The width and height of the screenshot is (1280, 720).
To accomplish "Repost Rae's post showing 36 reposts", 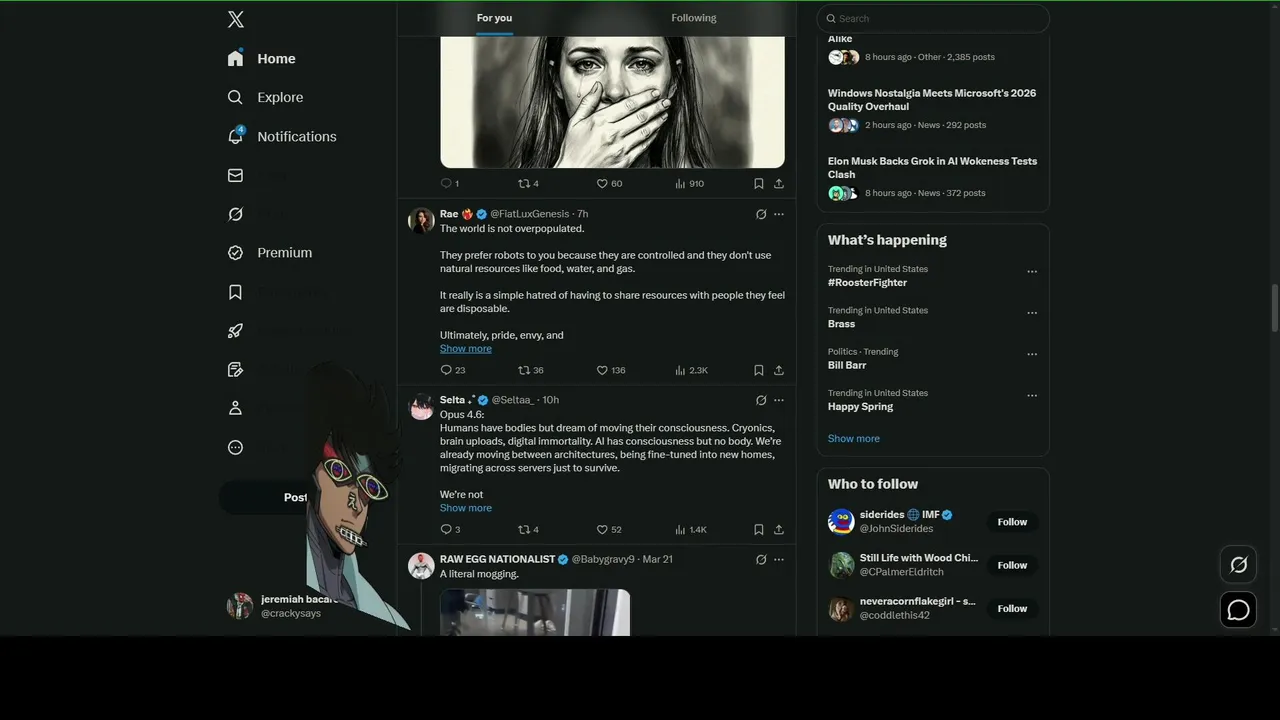I will click(531, 370).
